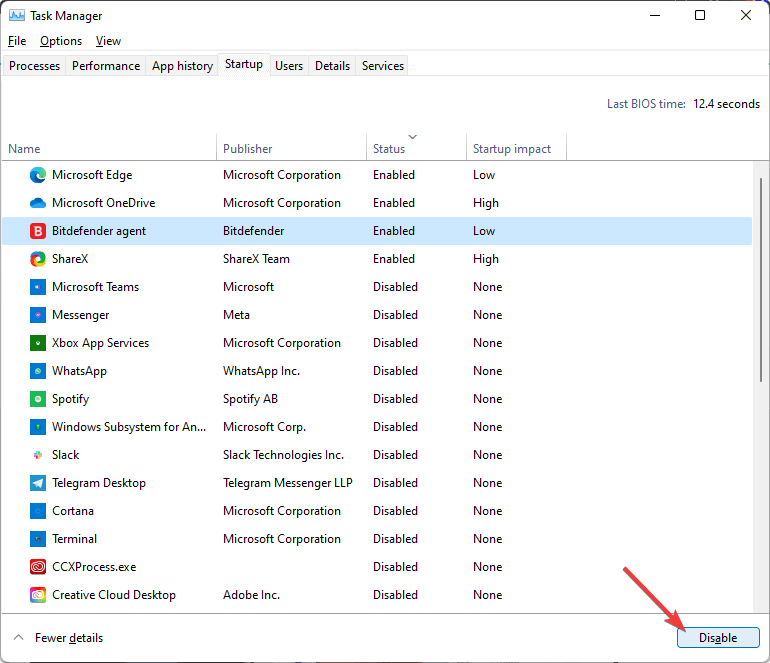Image resolution: width=770 pixels, height=663 pixels.
Task: Click the Spotify icon
Action: pos(38,399)
